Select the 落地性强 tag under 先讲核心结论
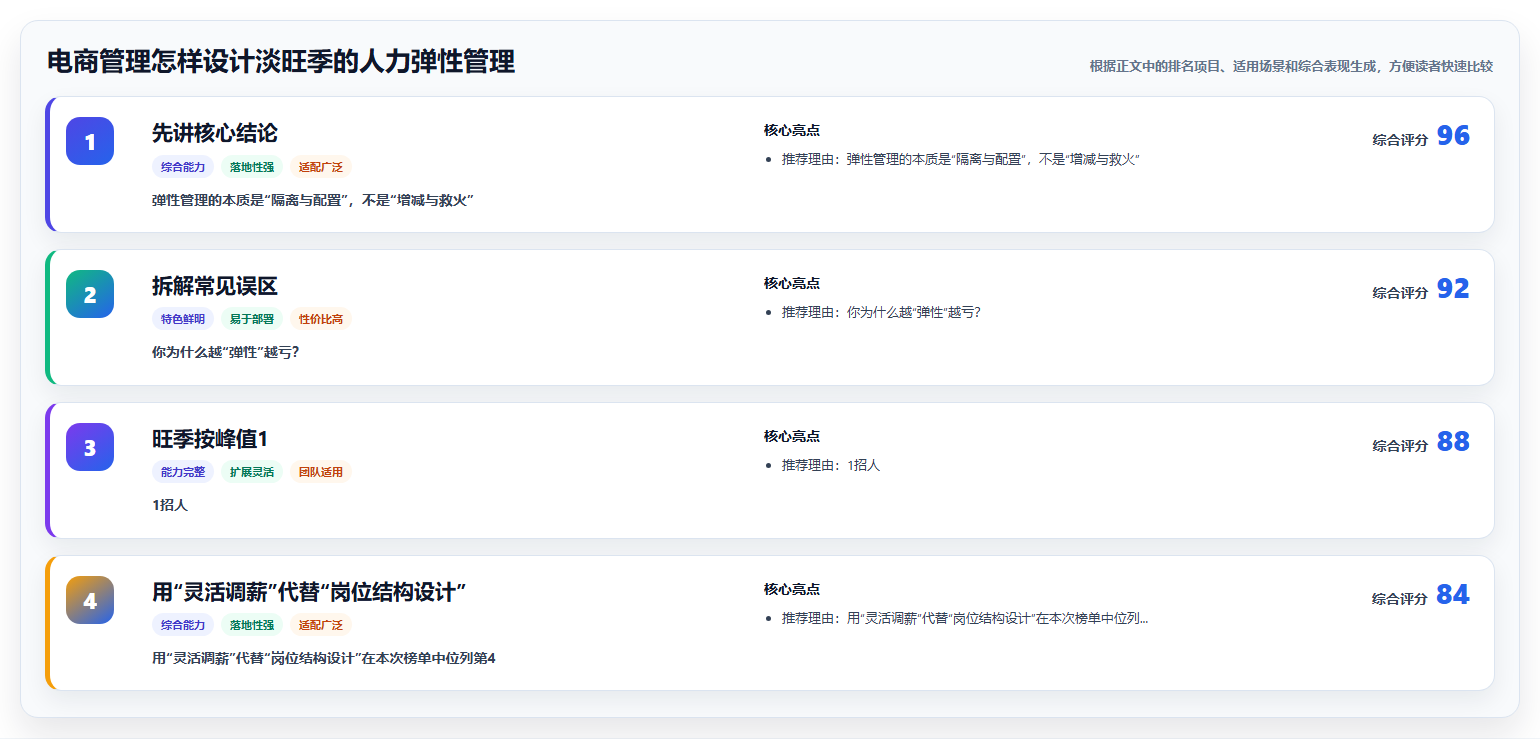Screen dimensions: 1540x739 pos(252,167)
